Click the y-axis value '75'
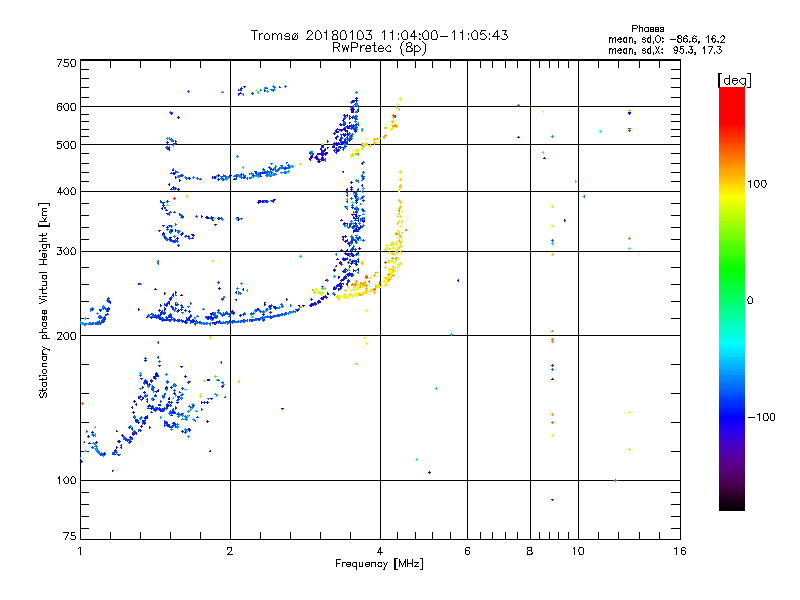800x600 pixels. coord(70,536)
